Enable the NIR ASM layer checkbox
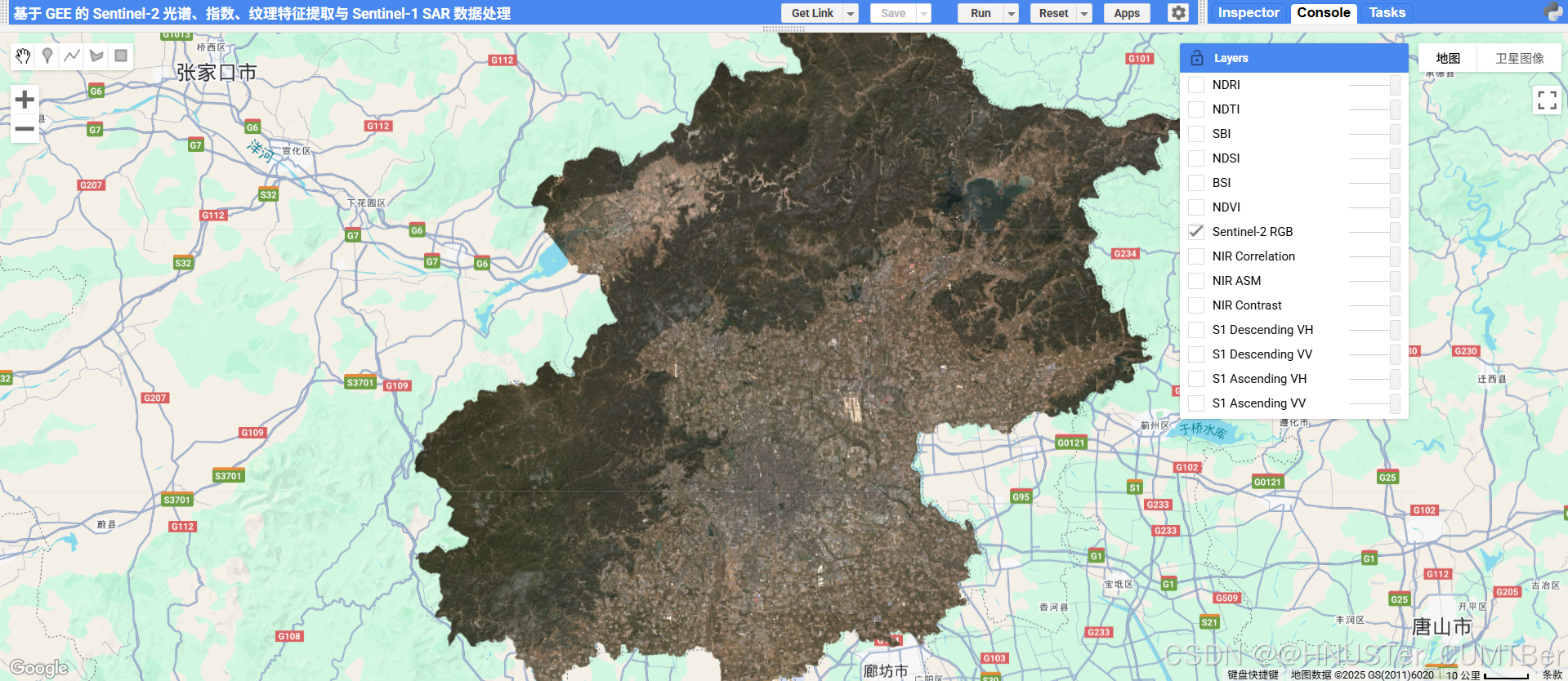Viewport: 1568px width, 681px height. 1196,281
